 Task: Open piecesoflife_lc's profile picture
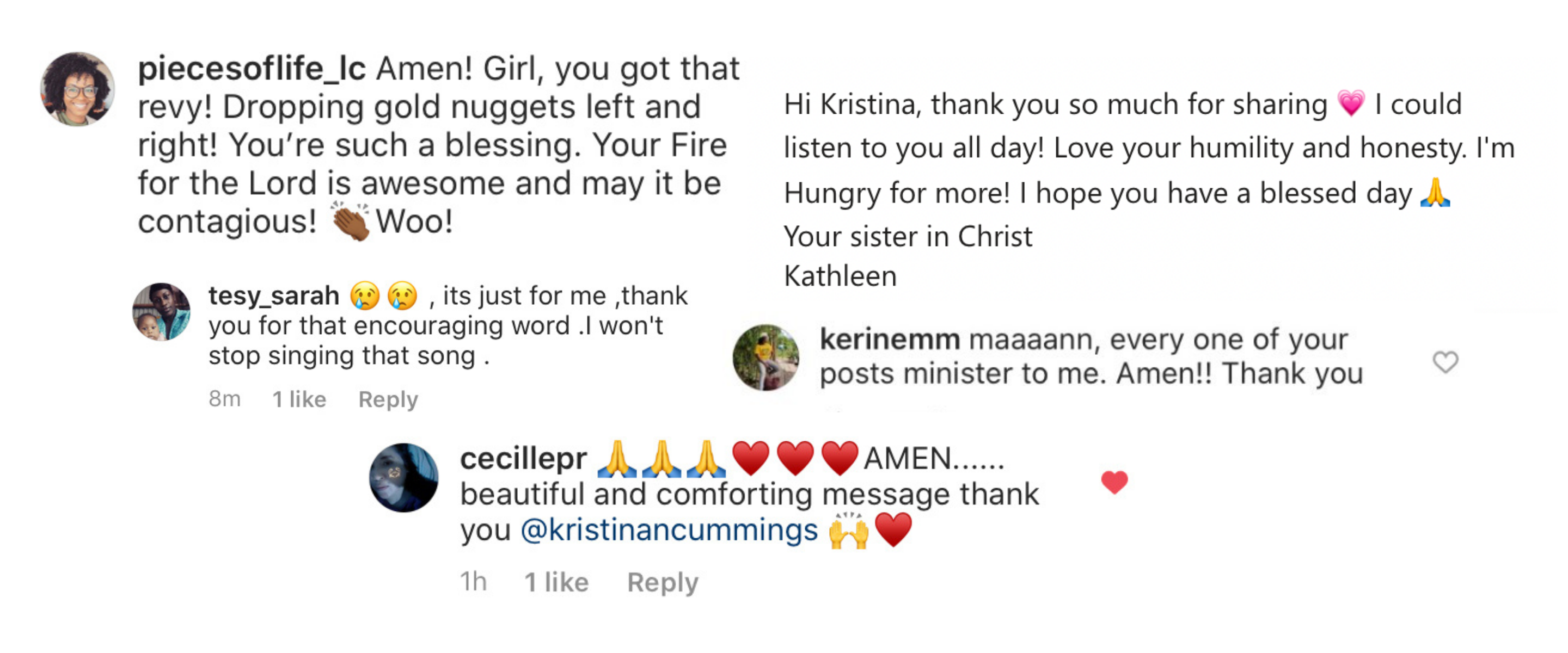[x=78, y=89]
